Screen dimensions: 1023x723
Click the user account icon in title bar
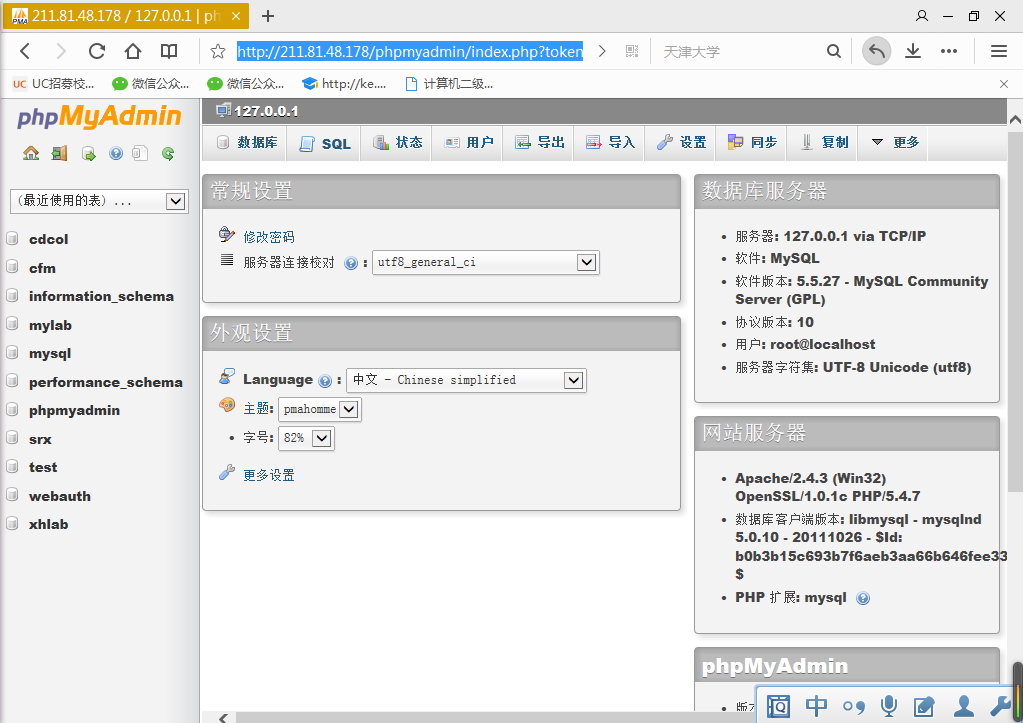click(921, 16)
